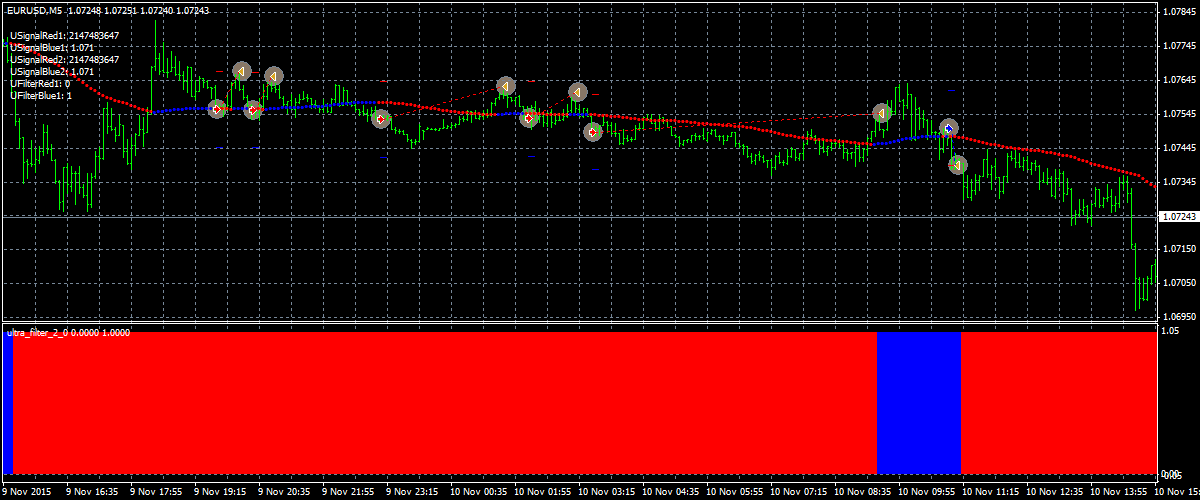Click the 9 Nov 17:55 time label

coord(156,492)
